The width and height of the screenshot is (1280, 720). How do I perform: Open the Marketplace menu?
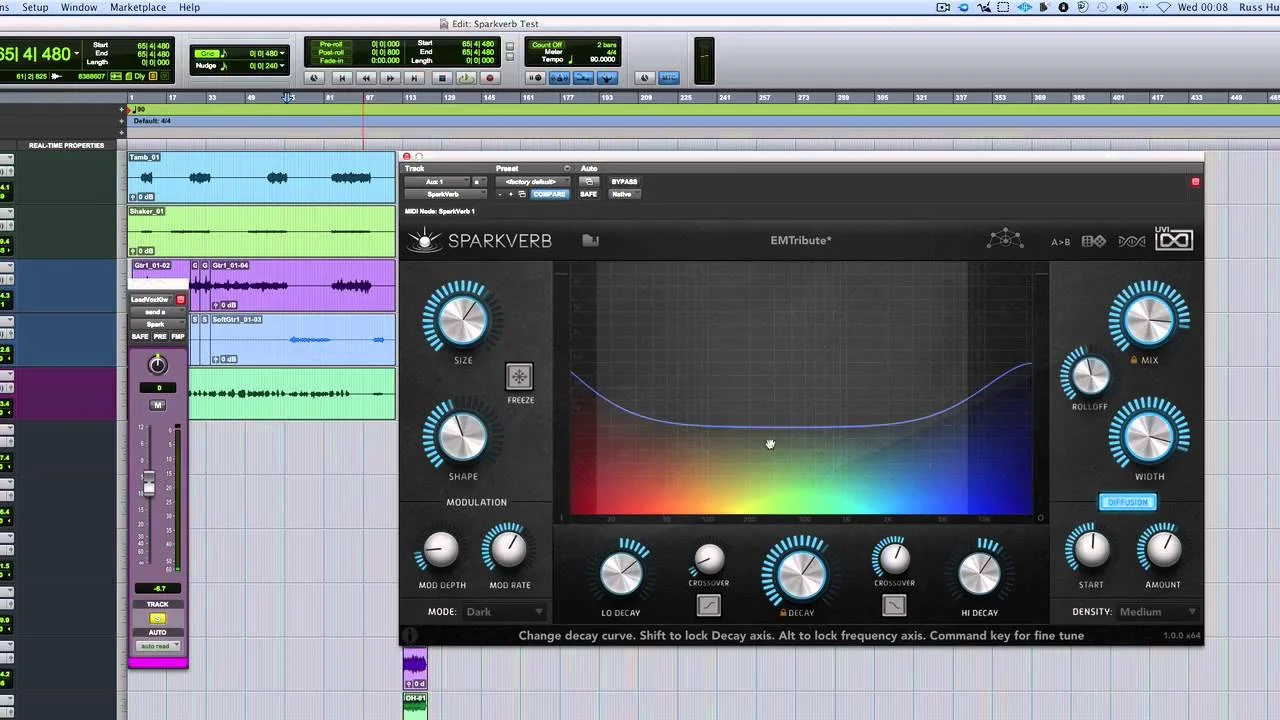point(138,7)
